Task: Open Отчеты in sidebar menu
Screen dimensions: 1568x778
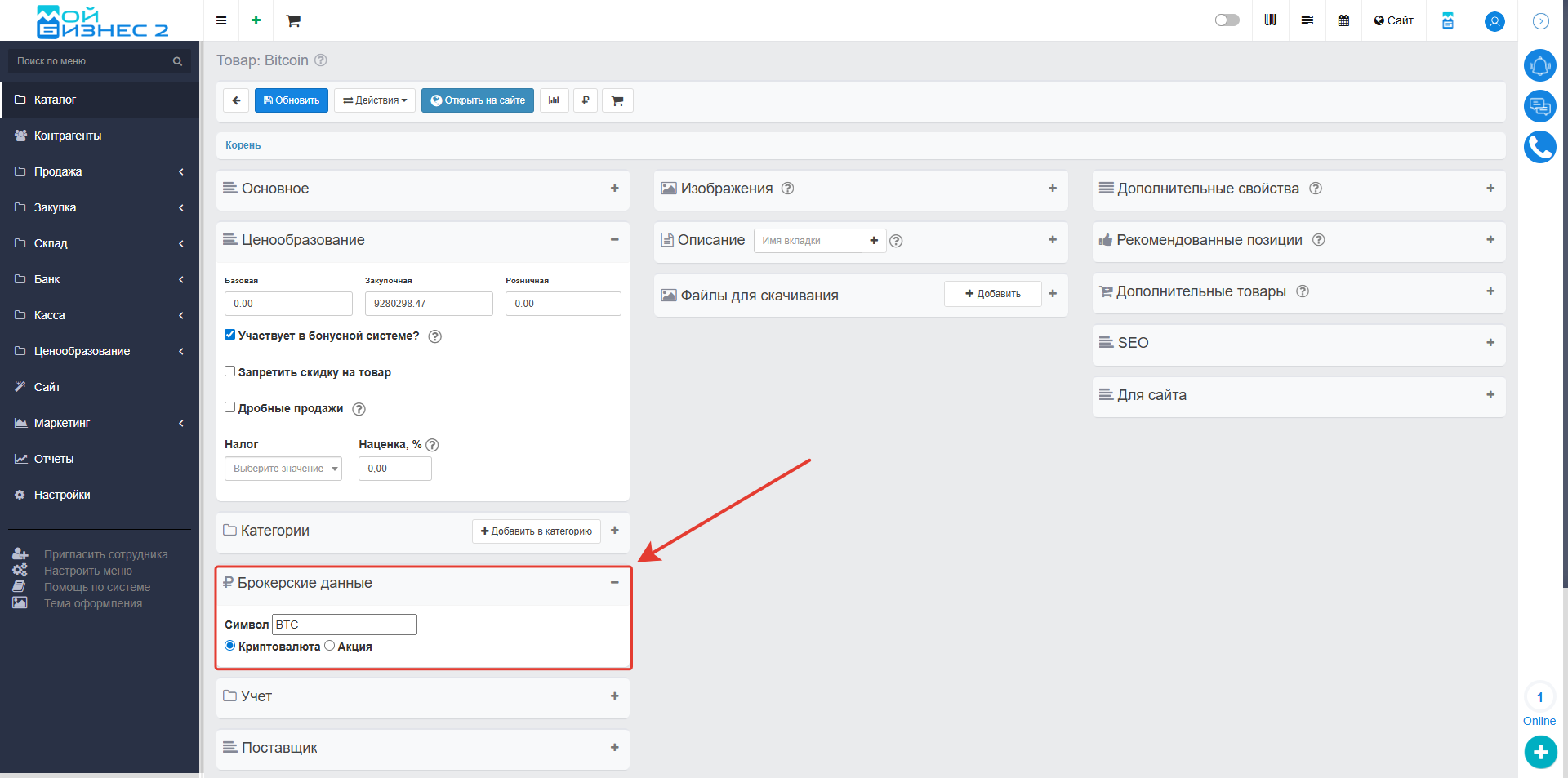Action: [x=100, y=459]
